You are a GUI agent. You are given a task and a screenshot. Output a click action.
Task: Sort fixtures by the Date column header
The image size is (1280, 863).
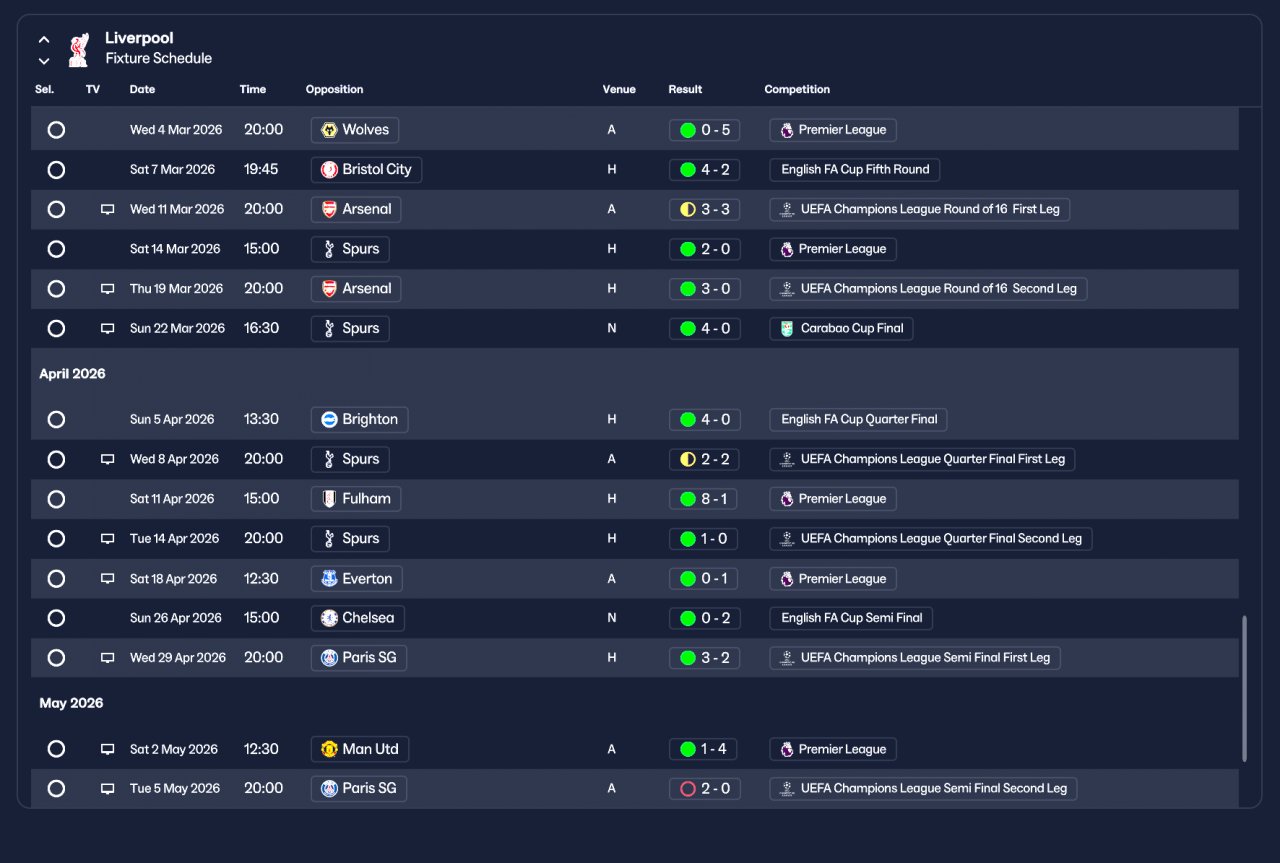(x=142, y=89)
